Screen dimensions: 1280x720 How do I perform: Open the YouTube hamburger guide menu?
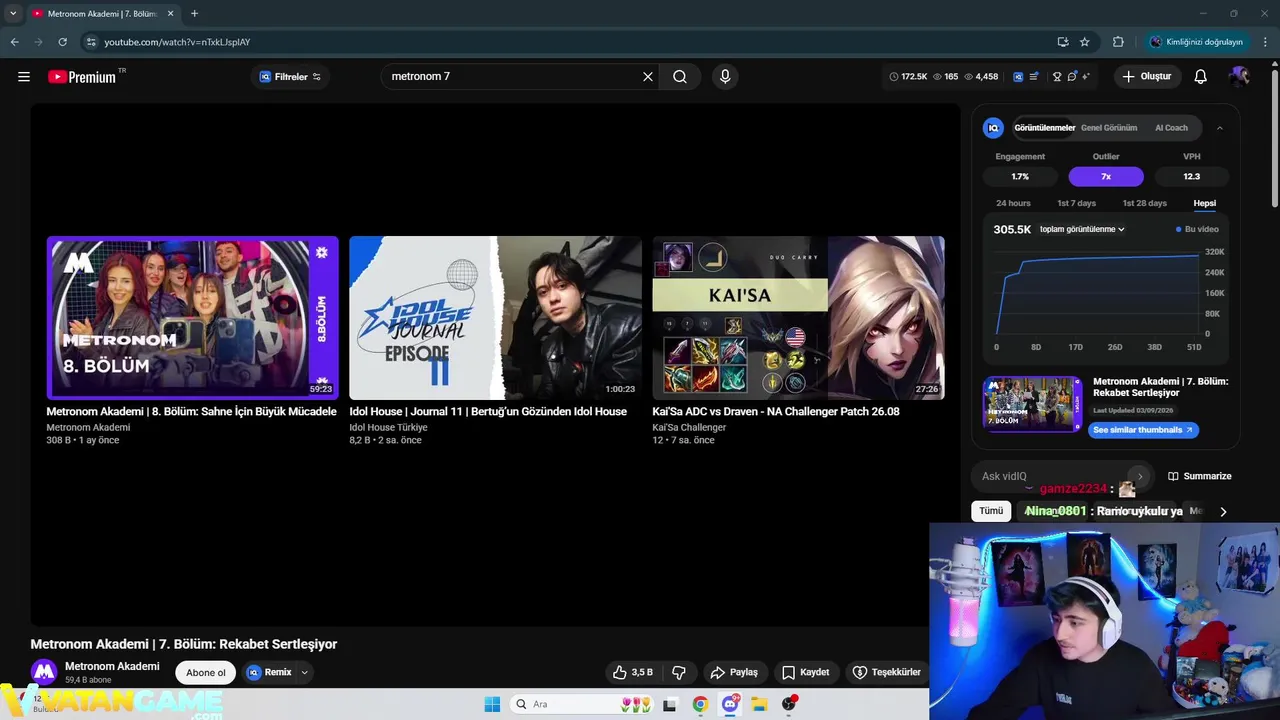tap(24, 77)
